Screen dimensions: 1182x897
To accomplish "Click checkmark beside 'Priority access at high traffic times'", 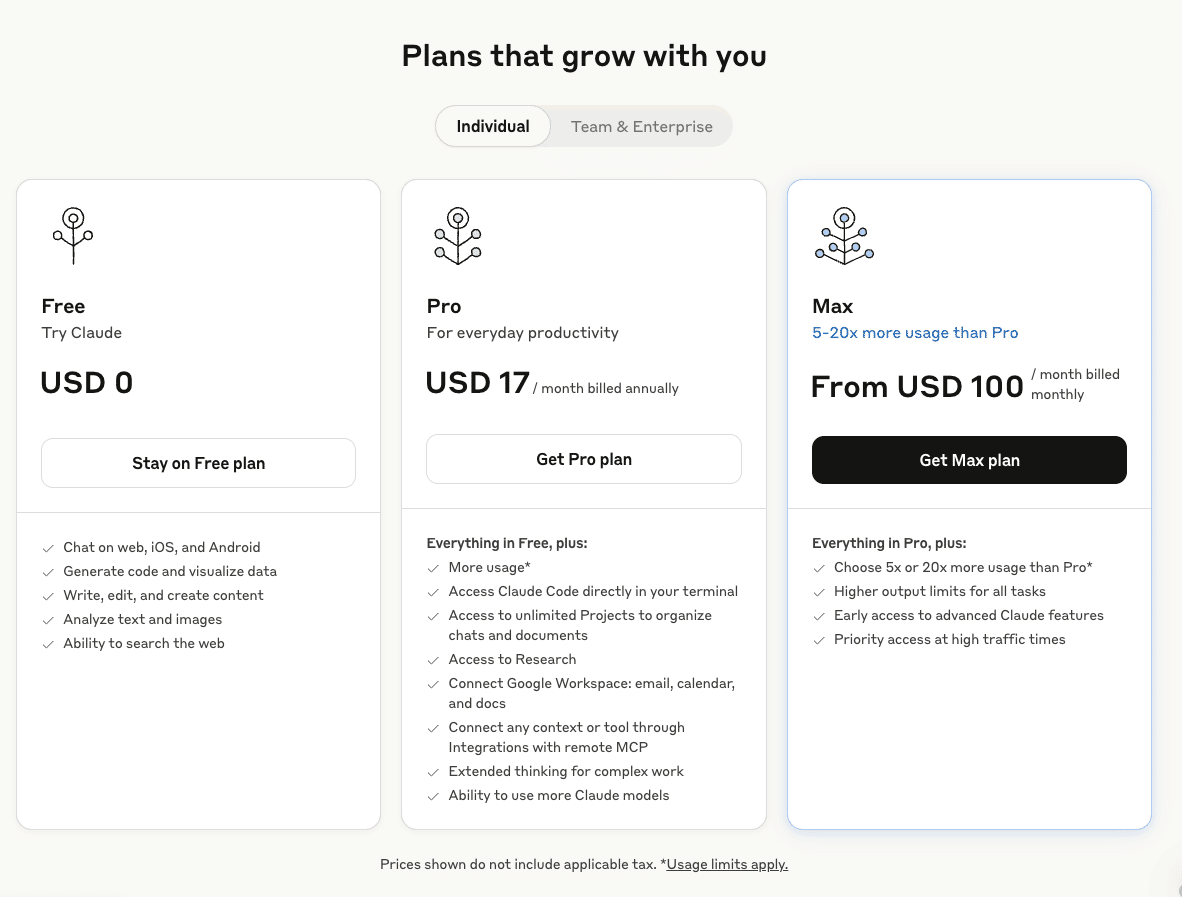I will pos(819,640).
